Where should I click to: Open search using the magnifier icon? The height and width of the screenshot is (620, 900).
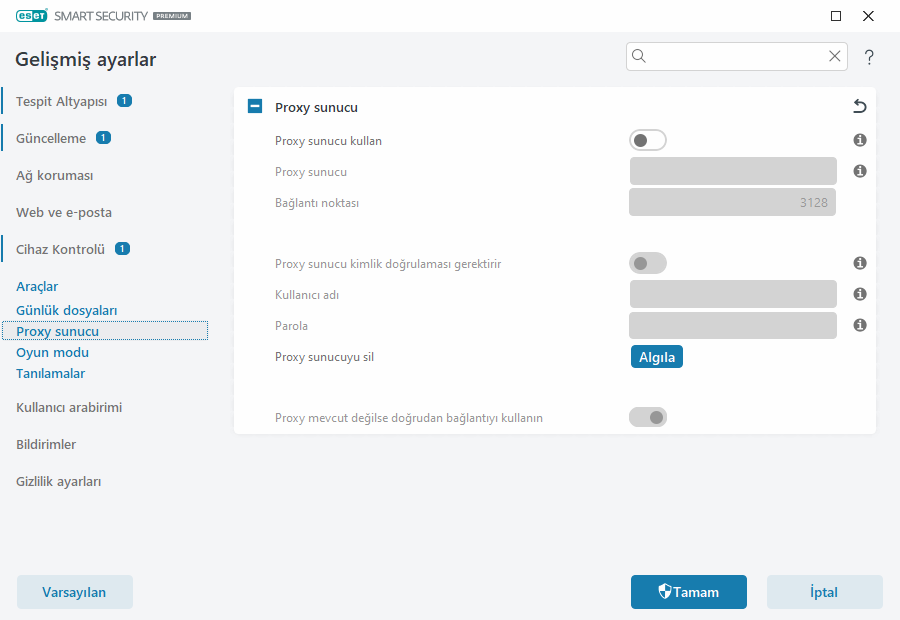click(639, 56)
